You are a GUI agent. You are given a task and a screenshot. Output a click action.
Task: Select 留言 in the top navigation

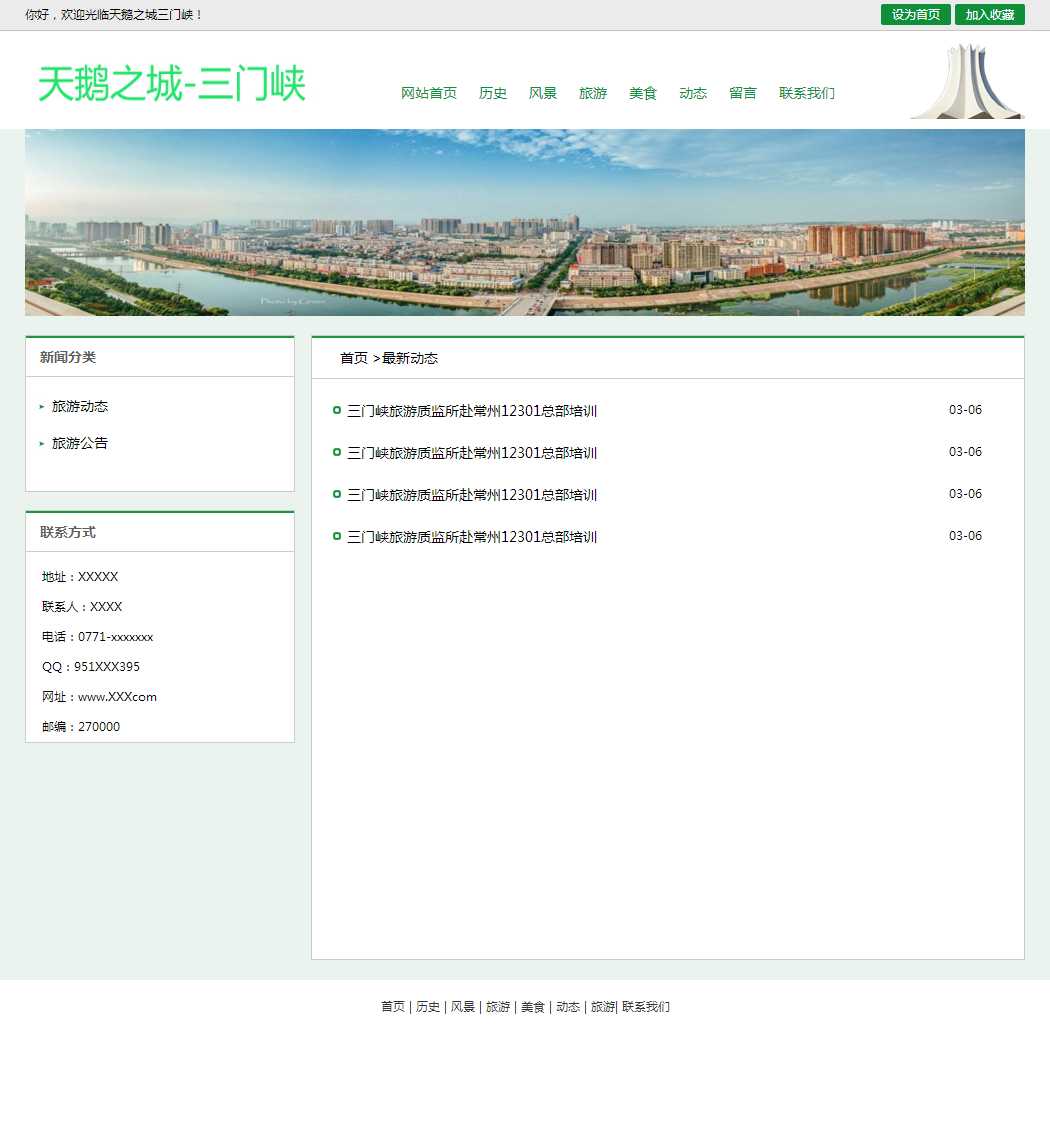point(742,93)
